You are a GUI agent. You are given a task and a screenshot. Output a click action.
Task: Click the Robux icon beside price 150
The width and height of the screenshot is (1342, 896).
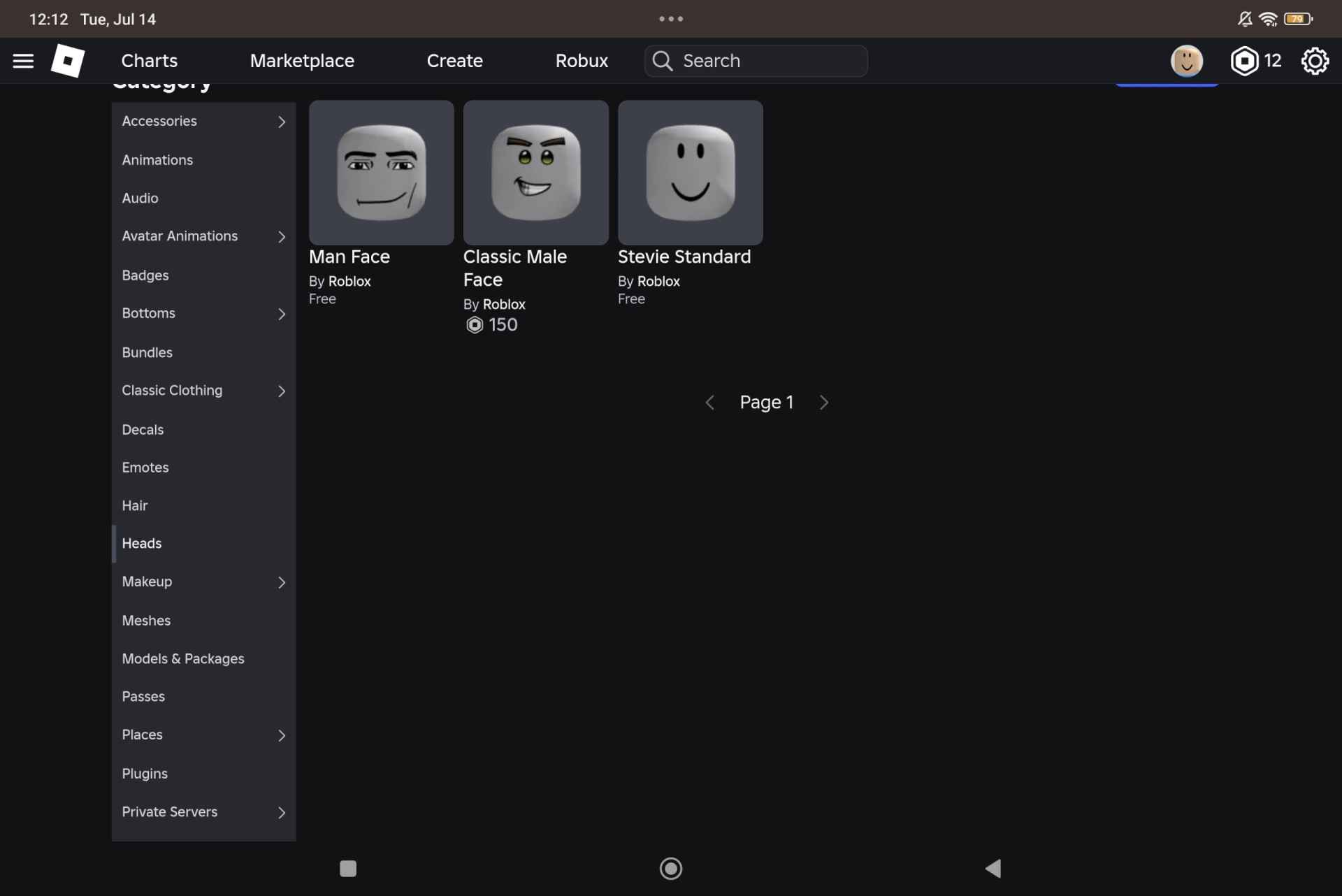[475, 325]
